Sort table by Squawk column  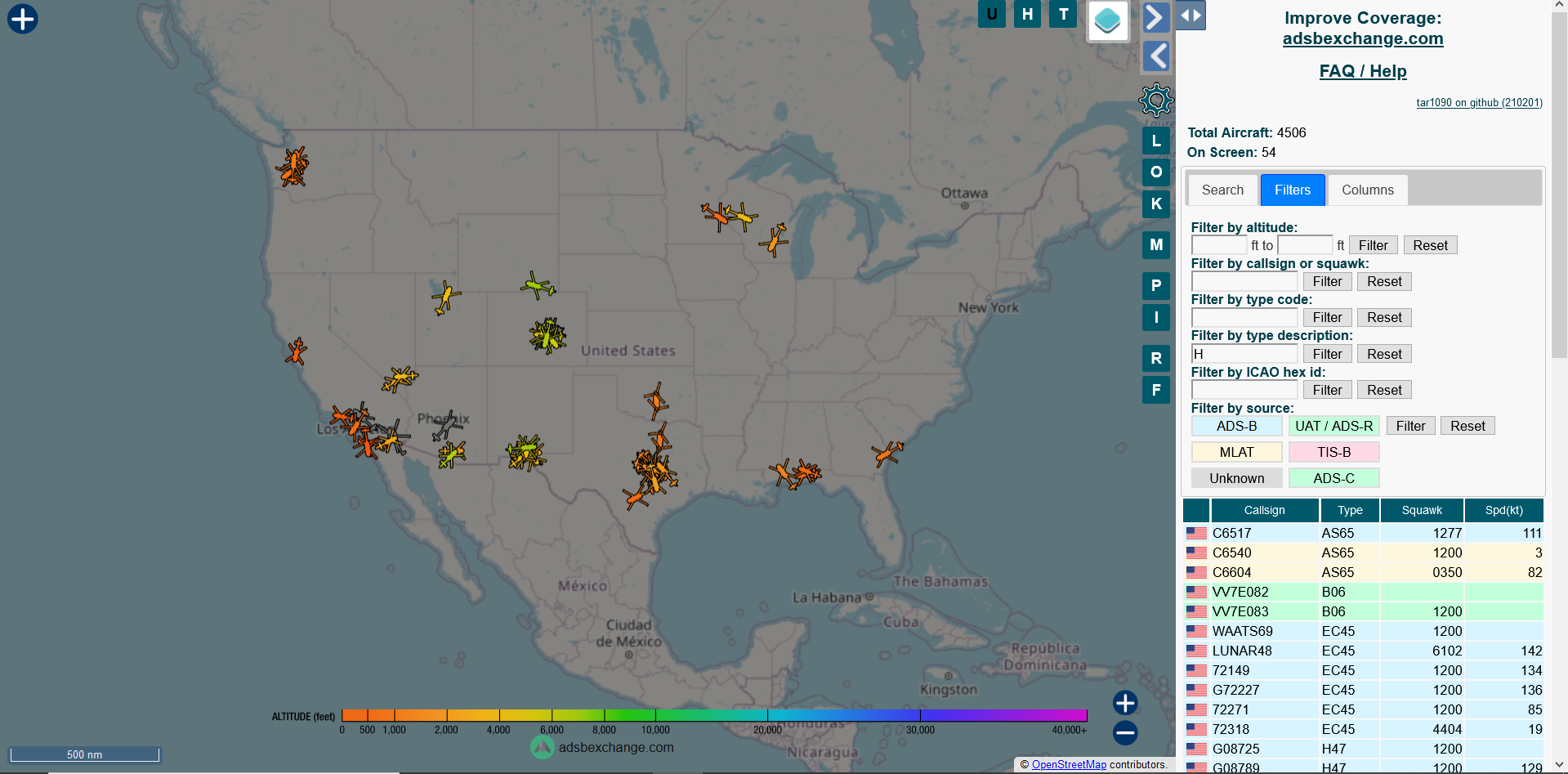[x=1422, y=510]
